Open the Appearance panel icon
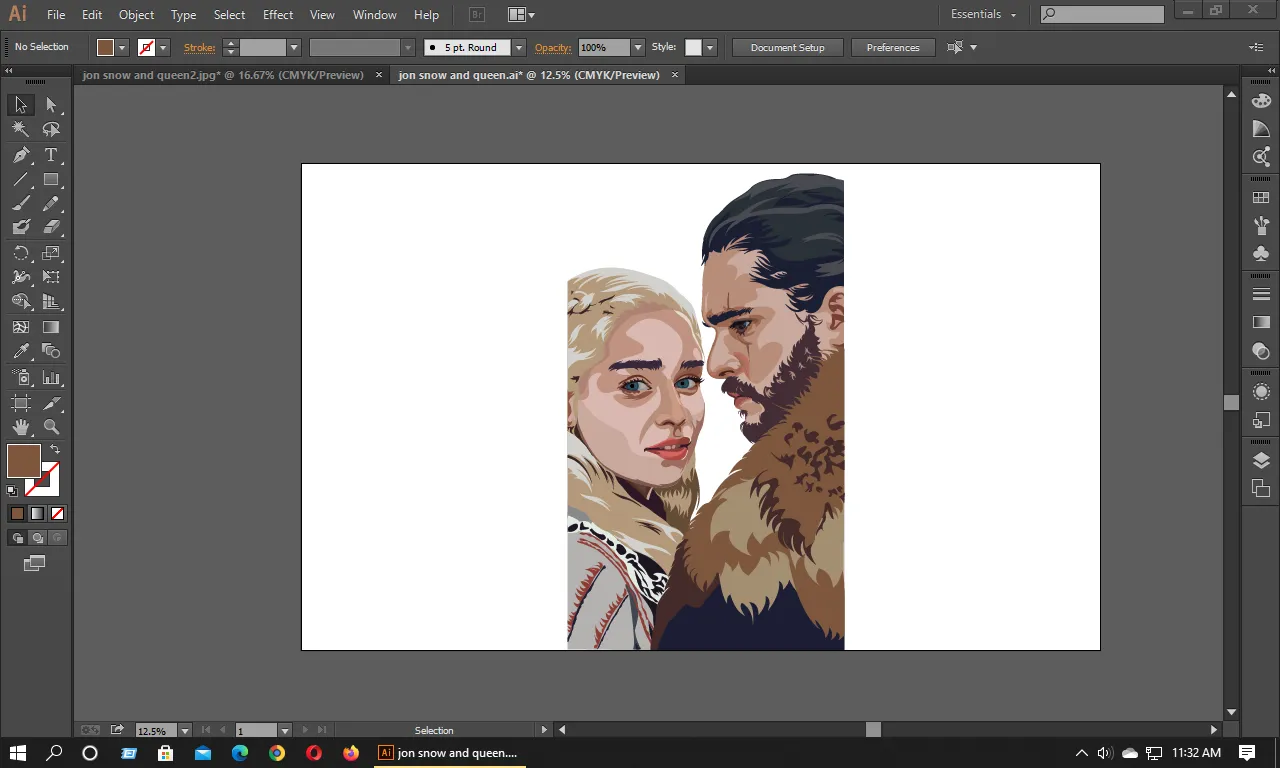The height and width of the screenshot is (768, 1280). pos(1261,392)
